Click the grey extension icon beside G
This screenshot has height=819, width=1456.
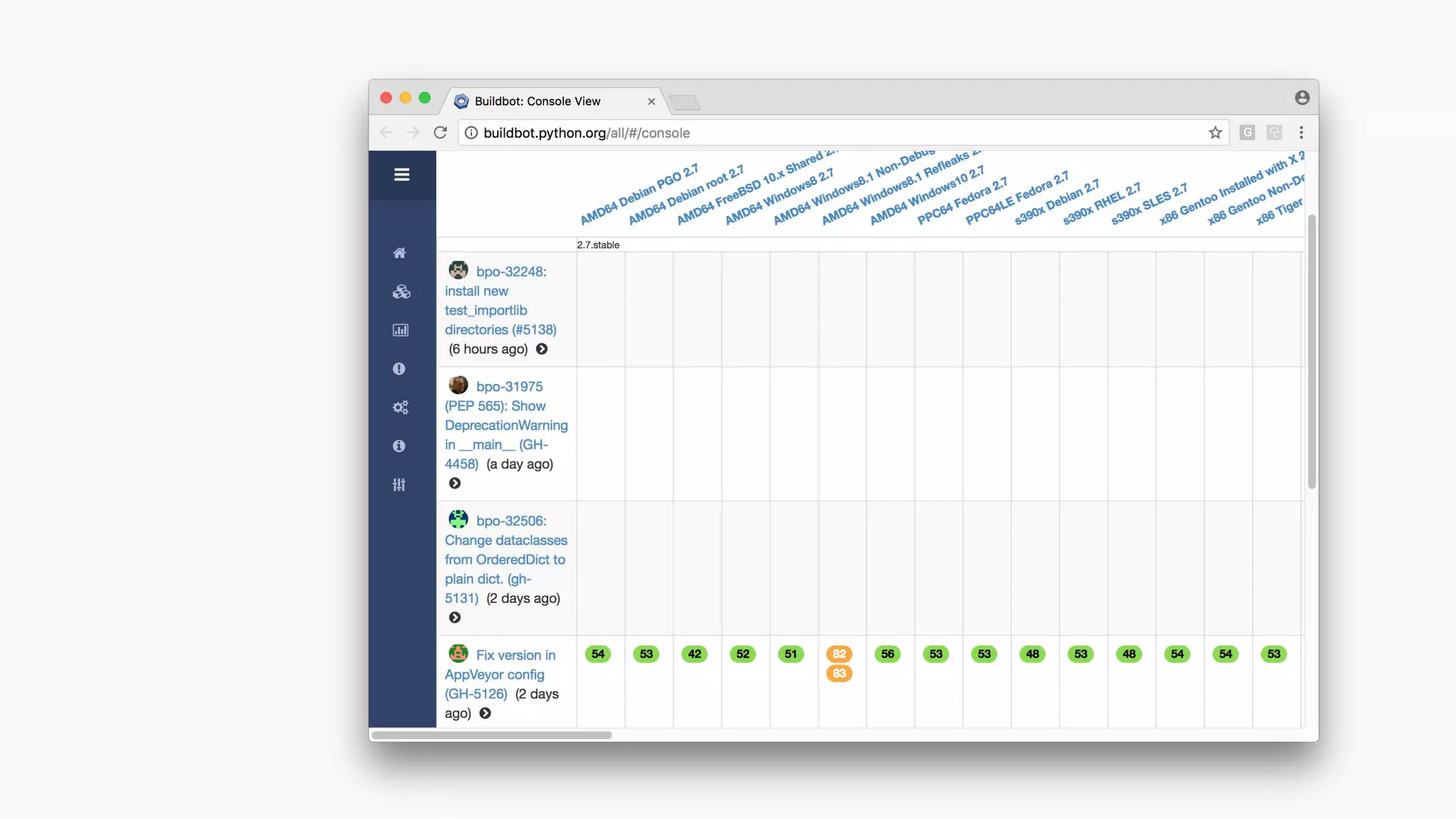pos(1274,133)
